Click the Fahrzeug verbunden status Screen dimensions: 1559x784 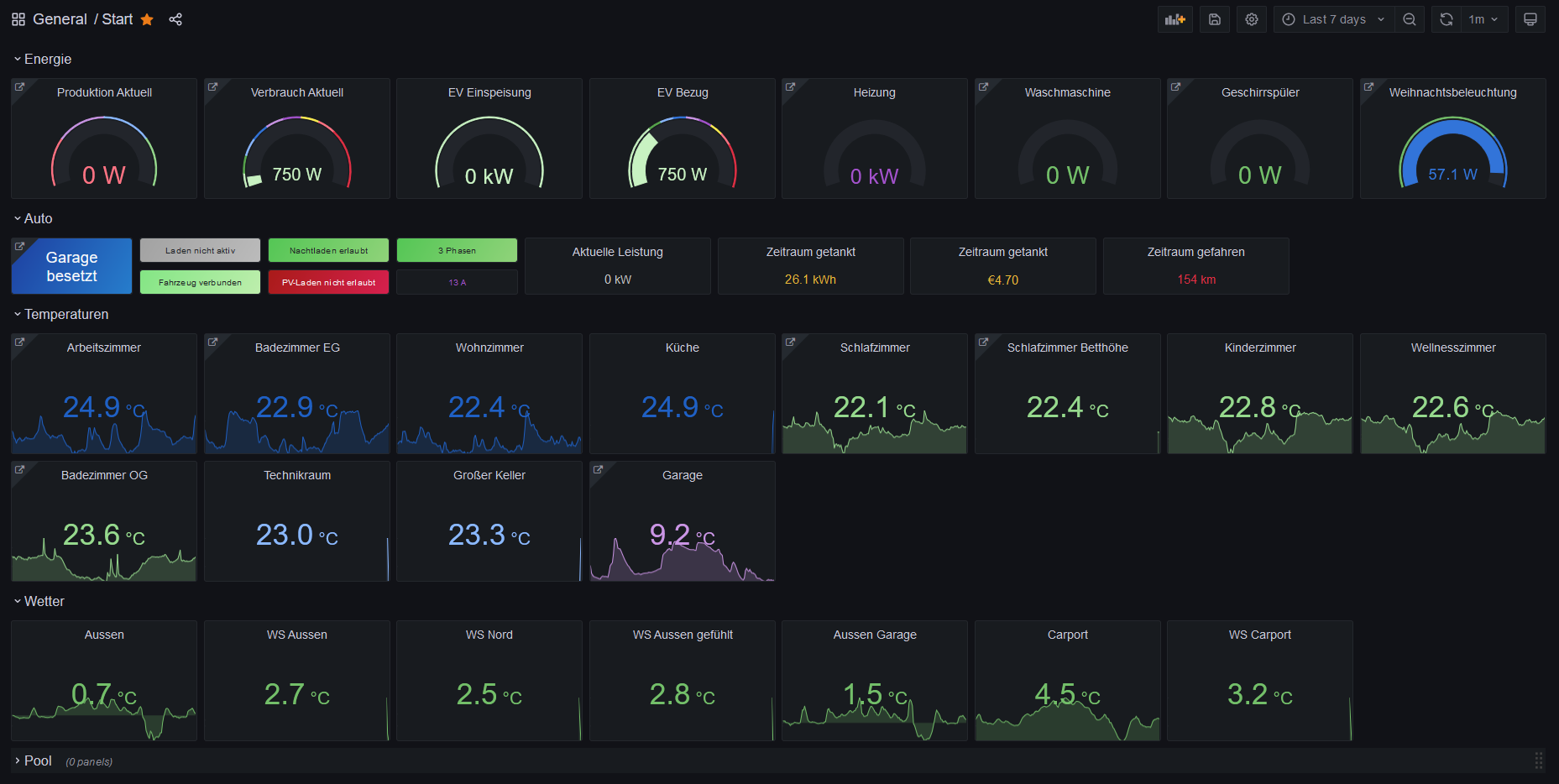pos(200,282)
